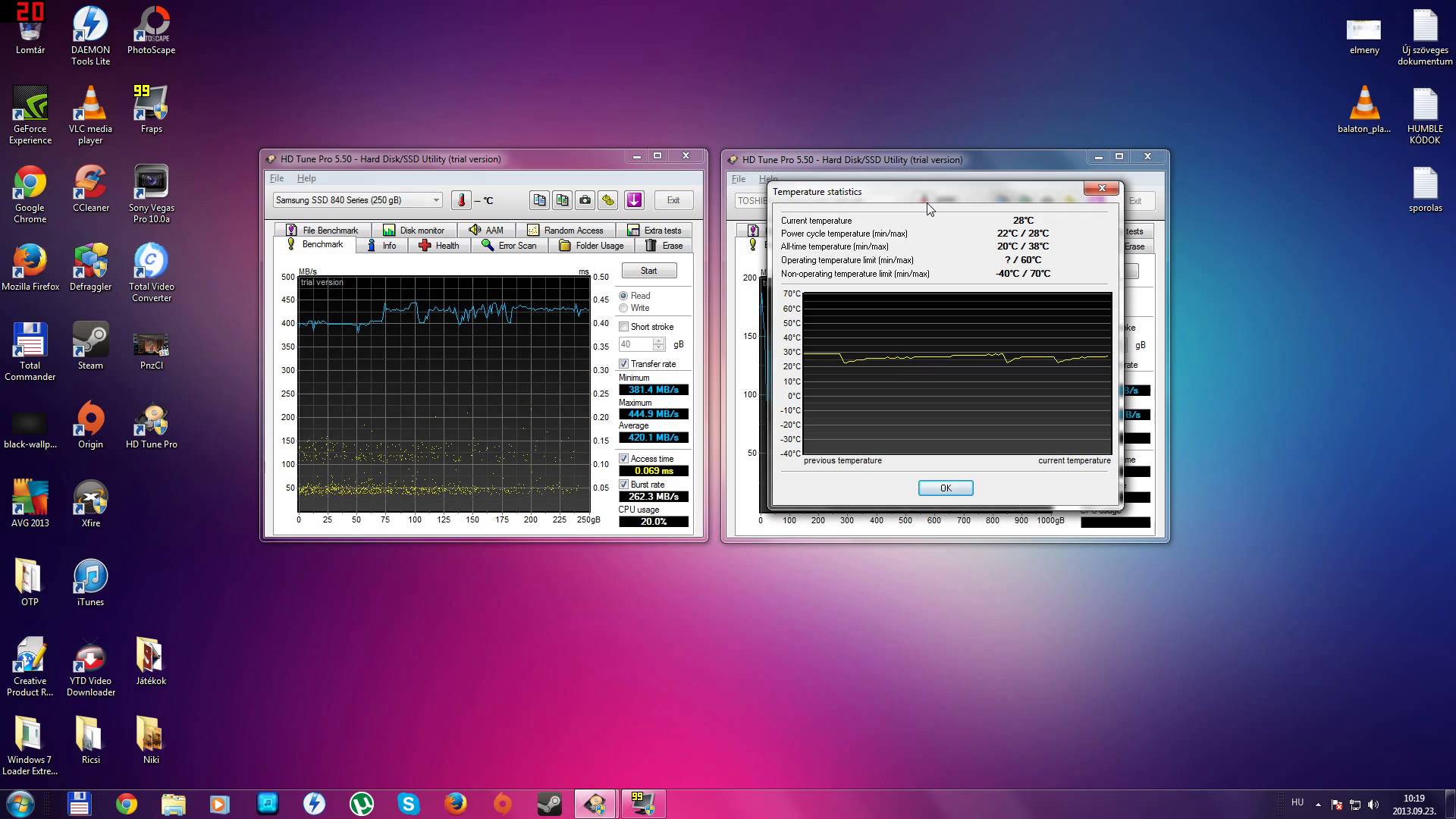Select the YTD Video Downloader desktop icon
Screen dimensions: 1456x819
click(x=90, y=667)
